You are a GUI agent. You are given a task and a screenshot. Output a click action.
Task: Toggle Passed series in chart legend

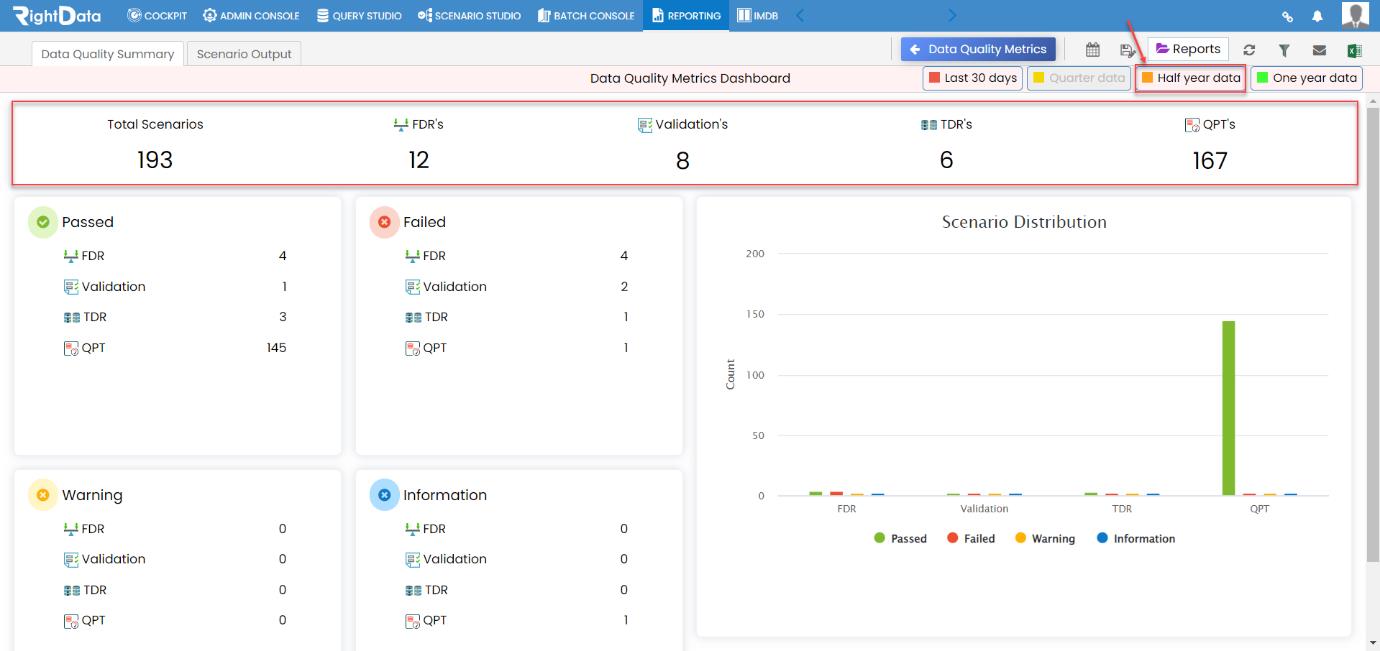(900, 539)
